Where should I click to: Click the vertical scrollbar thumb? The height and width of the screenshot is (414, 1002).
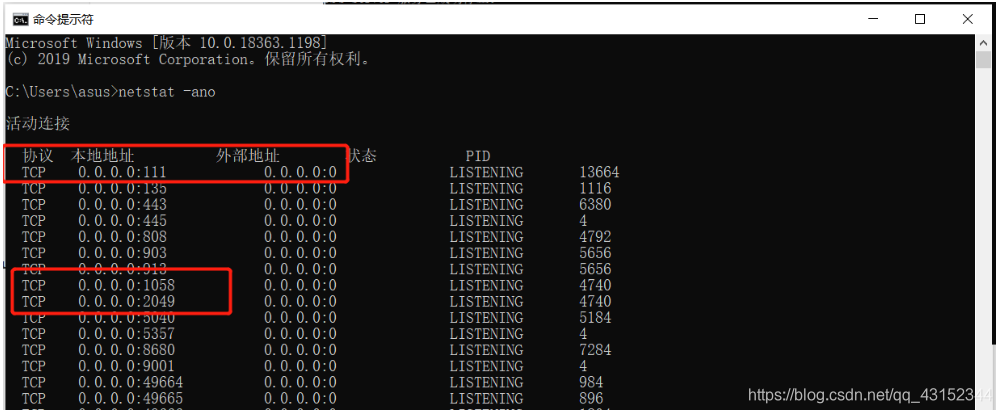tap(983, 59)
